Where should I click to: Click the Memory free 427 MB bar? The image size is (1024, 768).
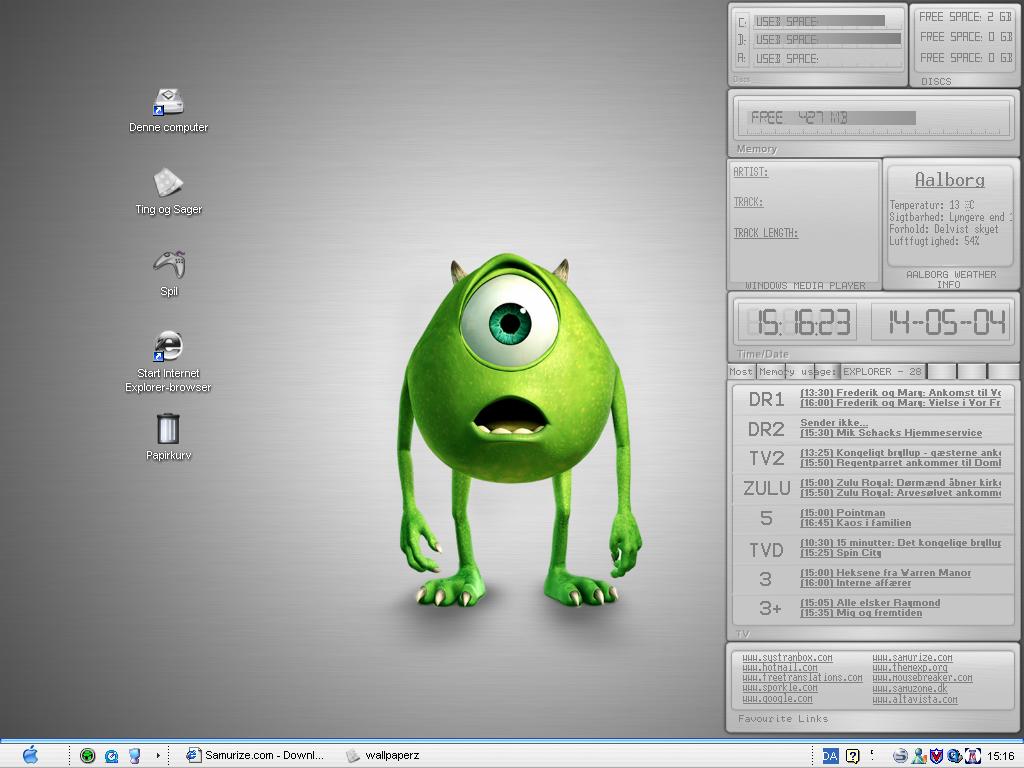click(831, 118)
